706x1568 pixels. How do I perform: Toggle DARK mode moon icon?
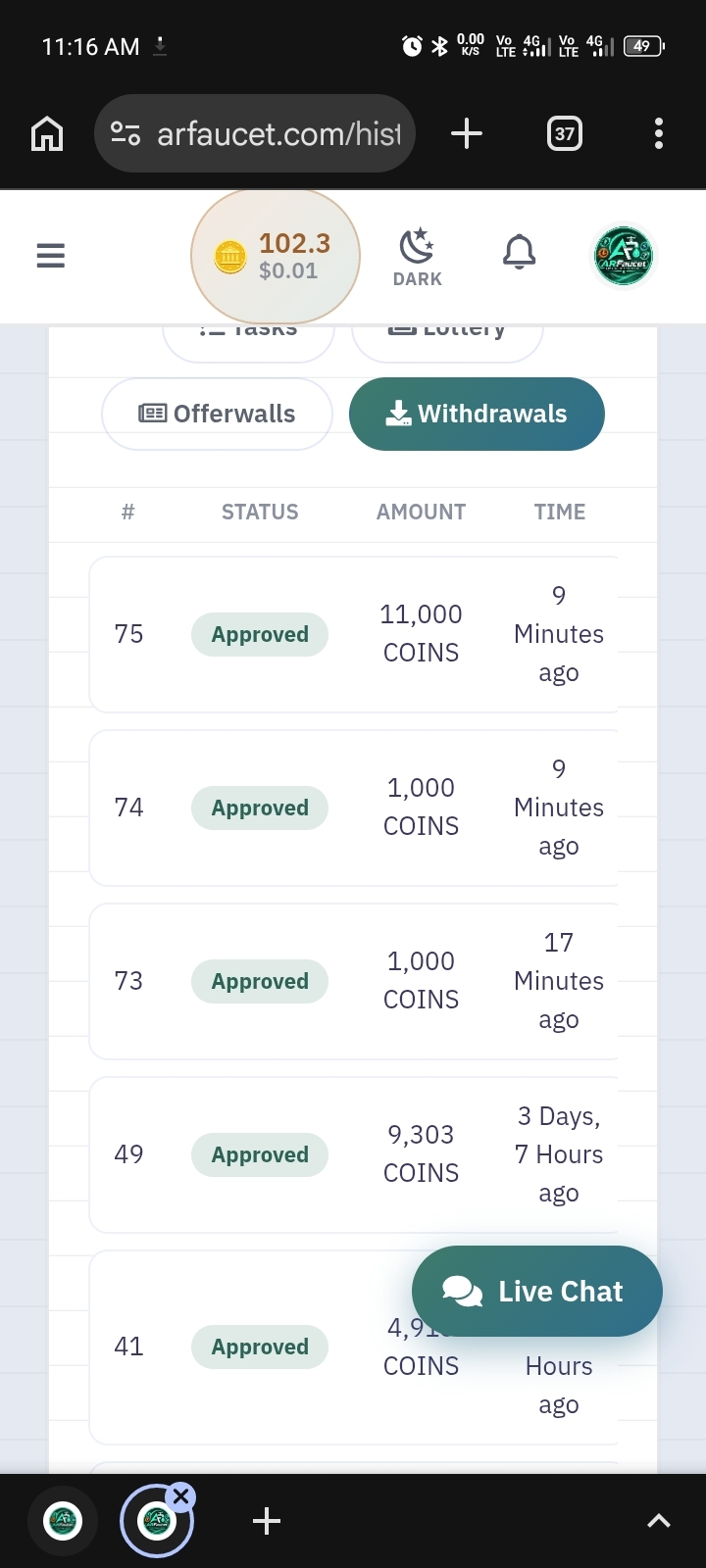click(x=418, y=257)
